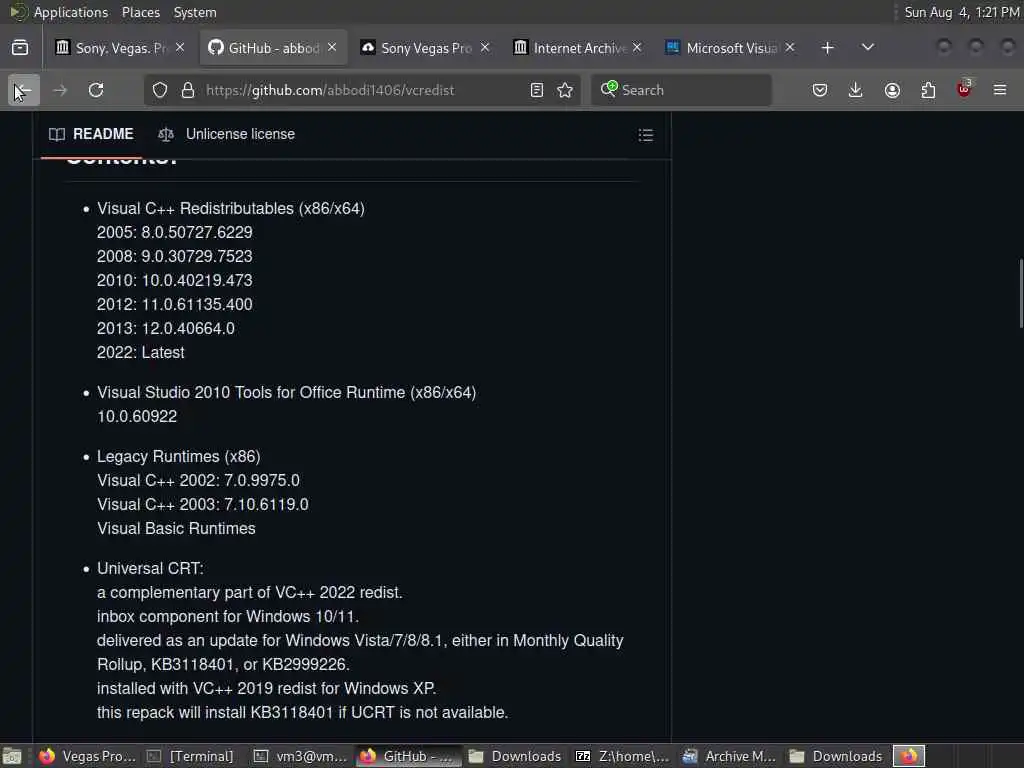Click the text "2022: Latest"
Screen dimensions: 1024x768
pos(140,353)
